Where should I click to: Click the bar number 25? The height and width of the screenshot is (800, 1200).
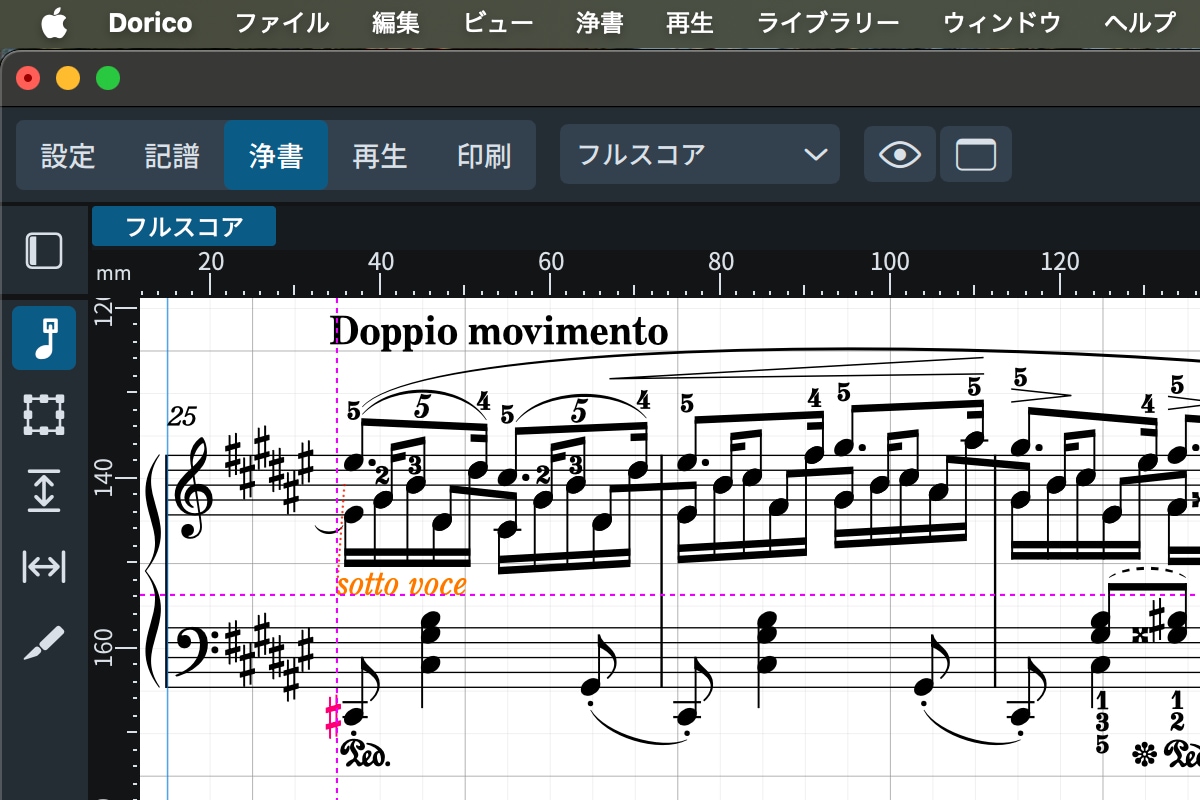coord(183,416)
